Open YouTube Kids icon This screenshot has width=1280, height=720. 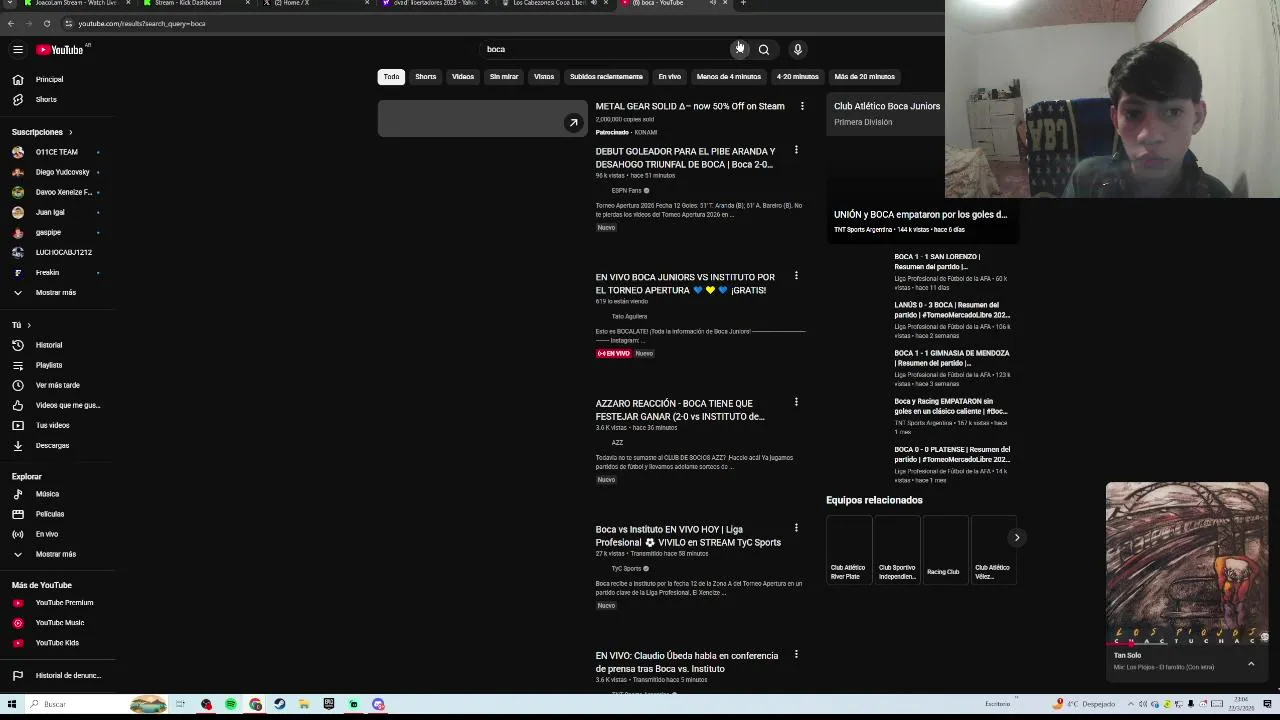pyautogui.click(x=18, y=643)
